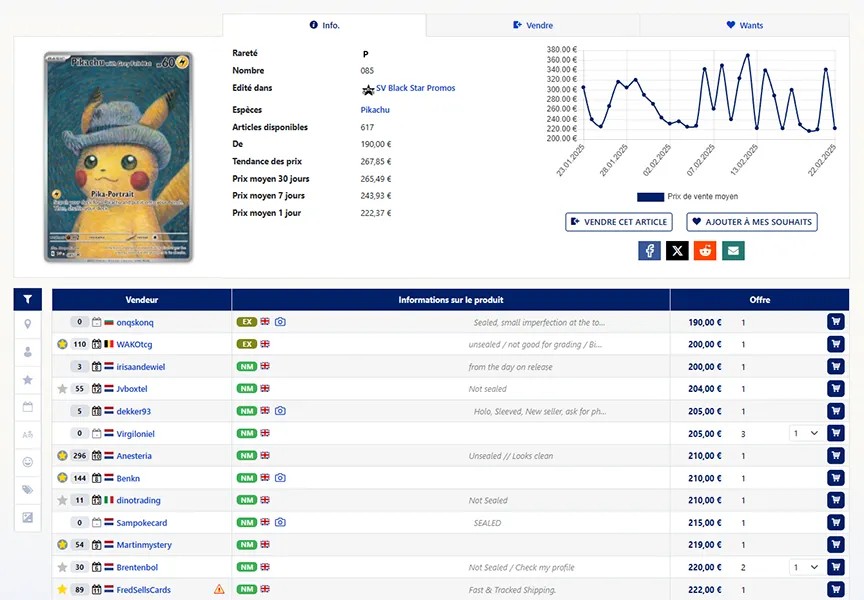Add dekker93's offer to cart
864x600 pixels.
tap(836, 411)
